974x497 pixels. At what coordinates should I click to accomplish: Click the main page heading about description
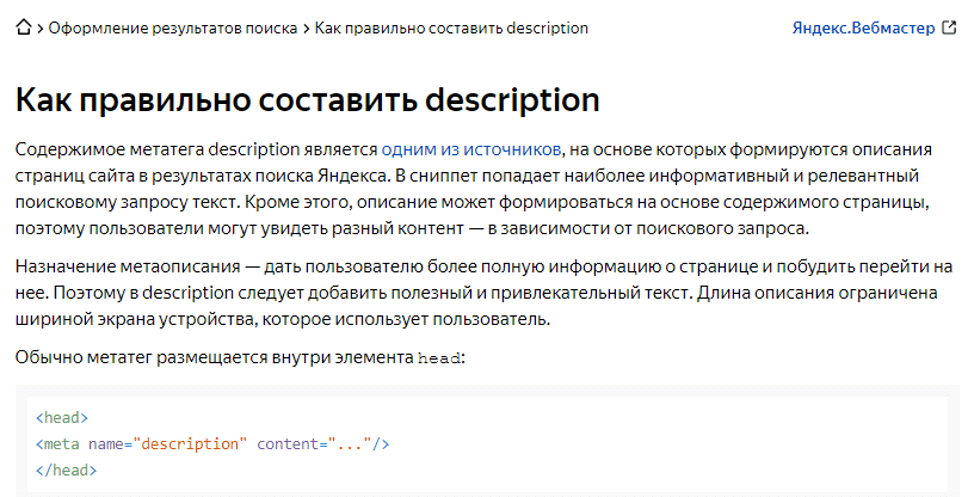[307, 100]
